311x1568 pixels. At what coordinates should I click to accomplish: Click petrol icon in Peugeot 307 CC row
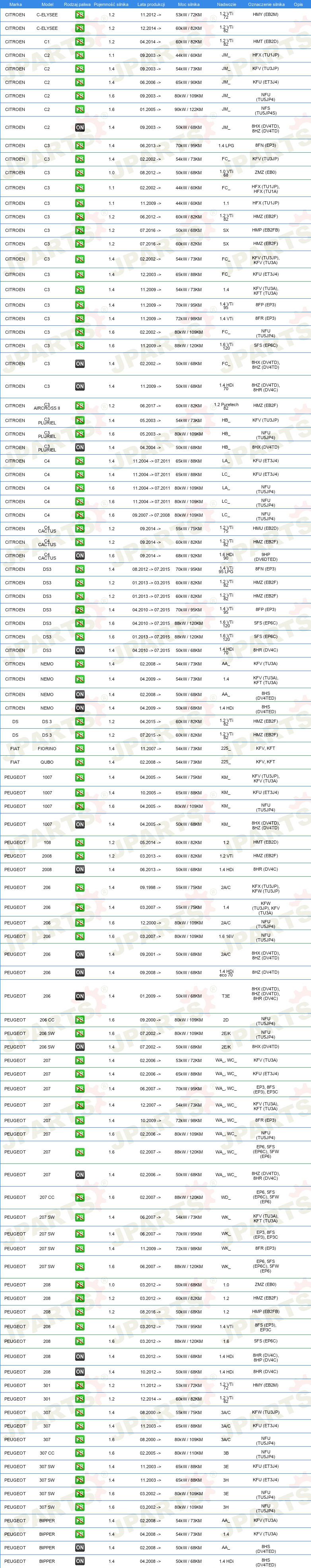coord(80,1453)
